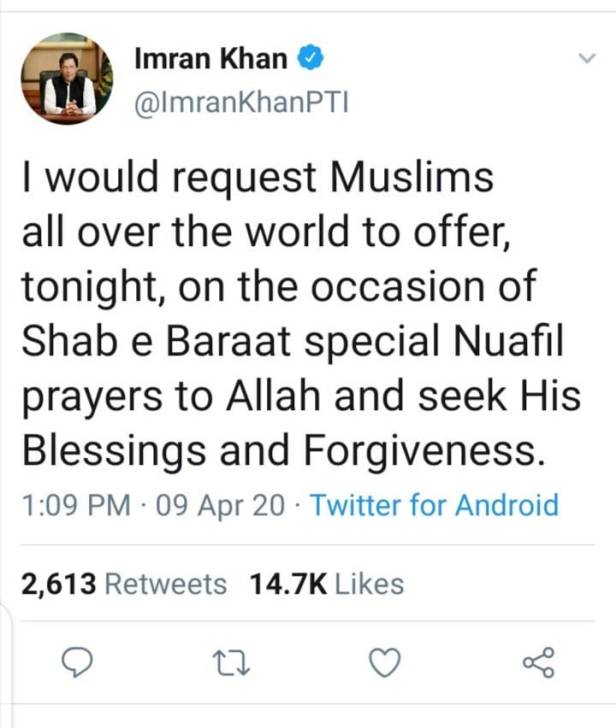
Task: Click the 1:09 PM timestamp
Action: click(x=76, y=504)
